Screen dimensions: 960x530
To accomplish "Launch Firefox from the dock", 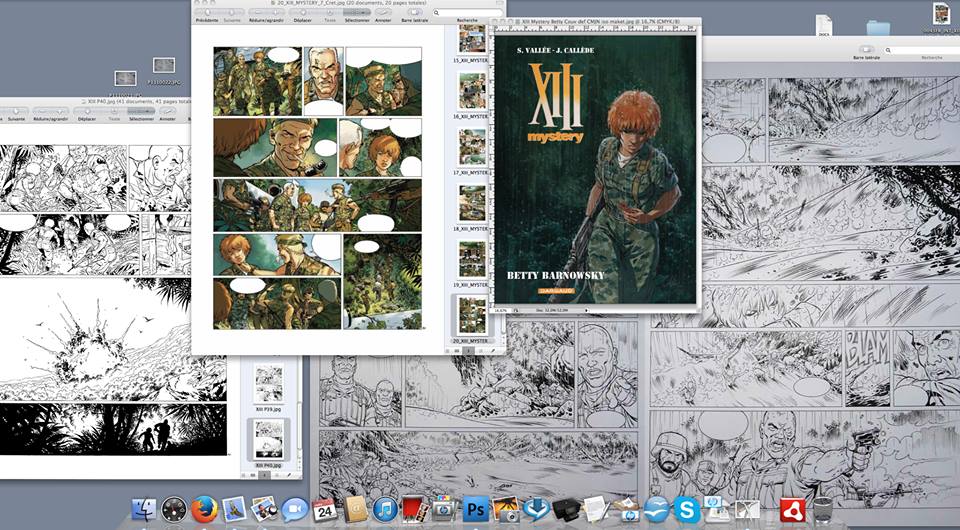I will (x=203, y=509).
